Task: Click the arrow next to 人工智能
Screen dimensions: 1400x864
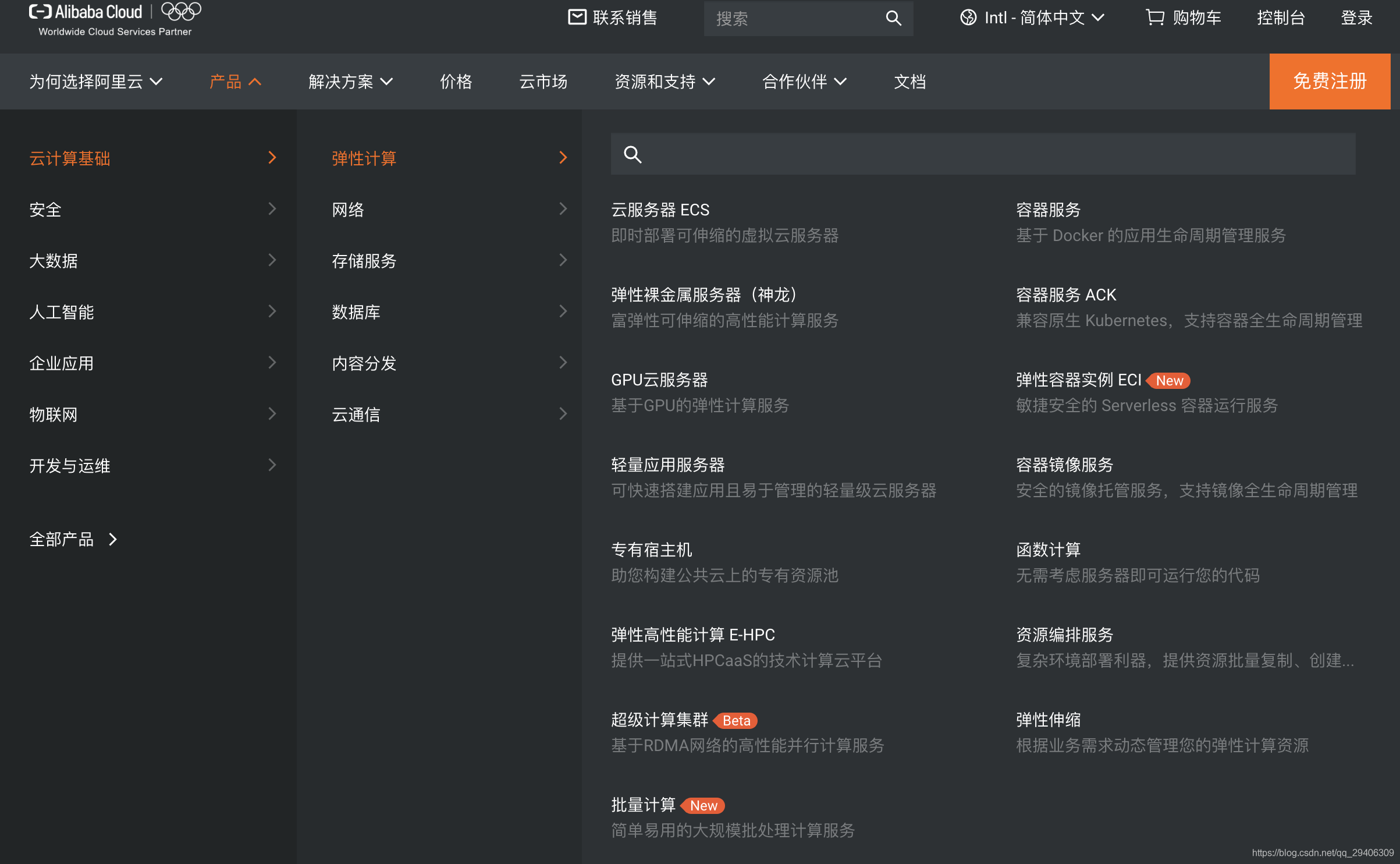Action: point(272,311)
